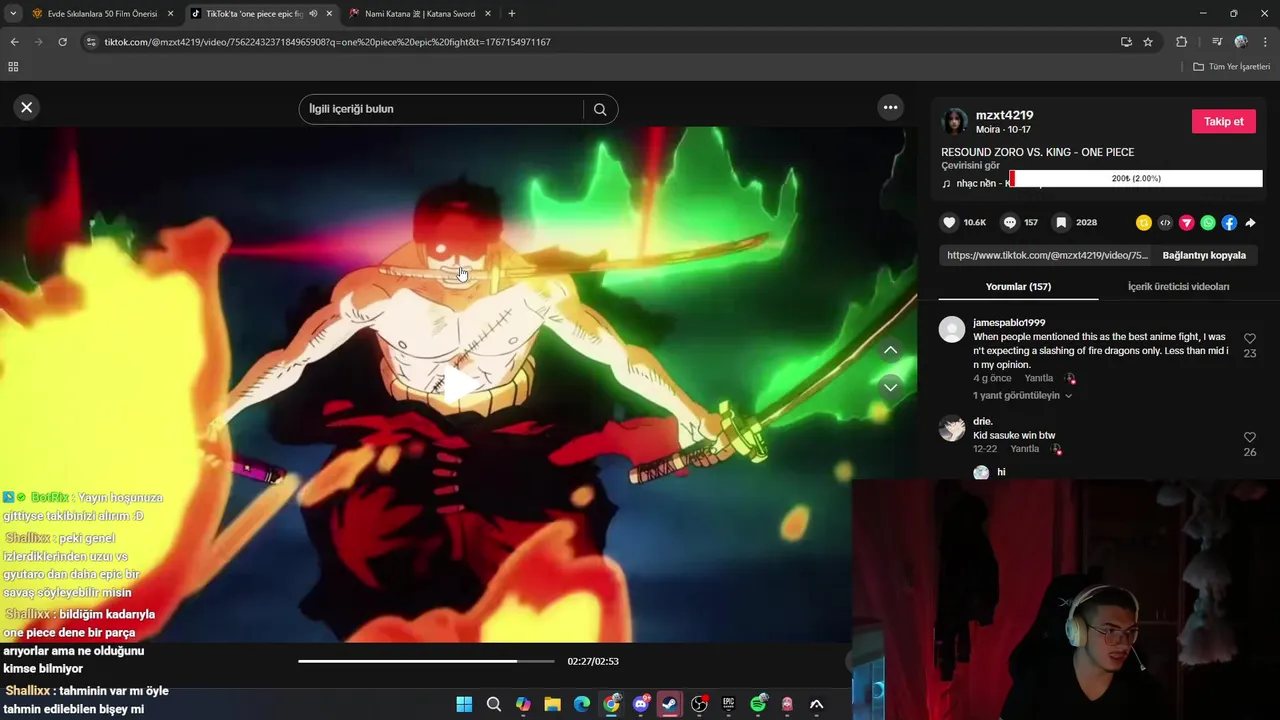
Task: Expand '1 yanıt görüntüleyin' replies
Action: point(1021,396)
